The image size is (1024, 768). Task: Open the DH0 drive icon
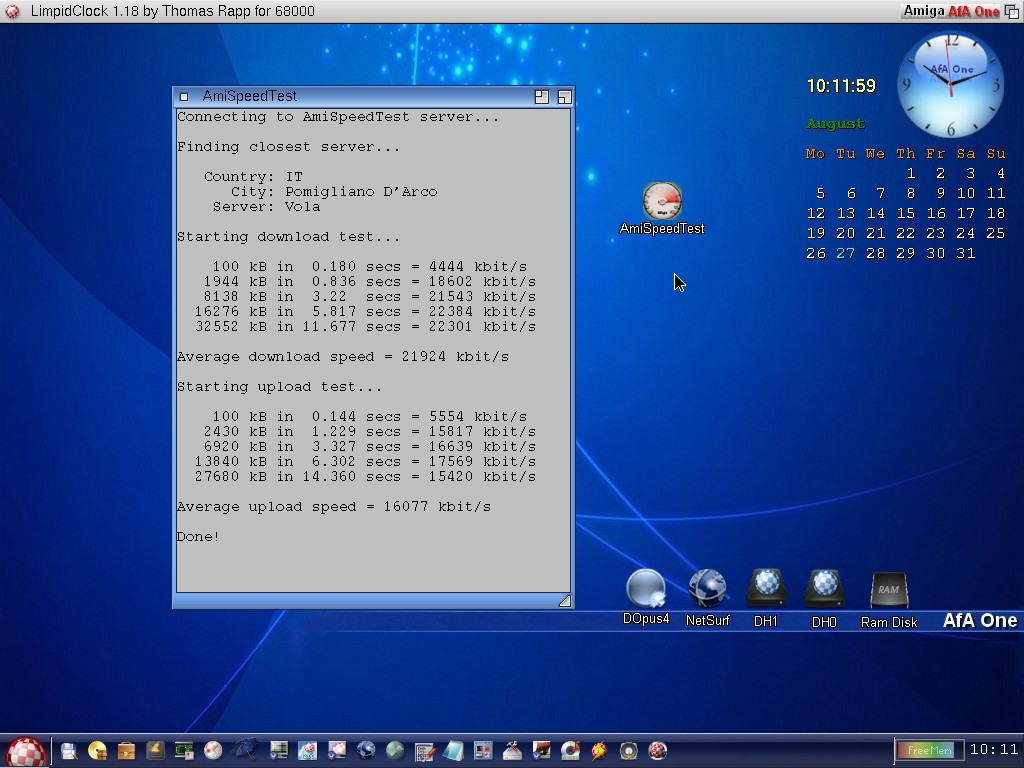824,590
